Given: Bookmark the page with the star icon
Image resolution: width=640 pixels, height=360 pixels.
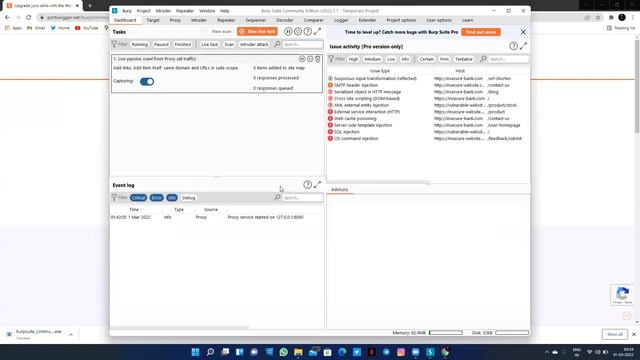Looking at the screenshot, I should (598, 17).
